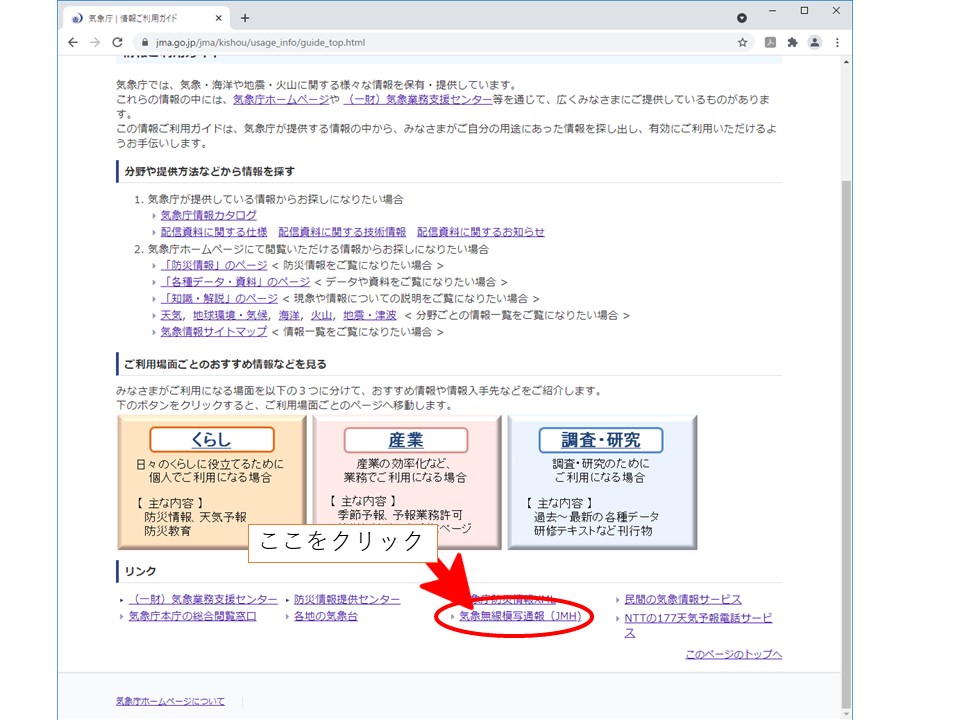The height and width of the screenshot is (720, 960).
Task: Close the 気象庁 browser tab
Action: 217,18
